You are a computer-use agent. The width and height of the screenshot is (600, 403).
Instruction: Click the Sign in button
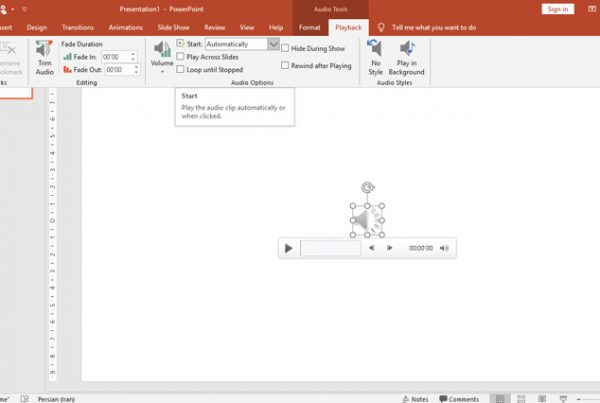pos(558,8)
